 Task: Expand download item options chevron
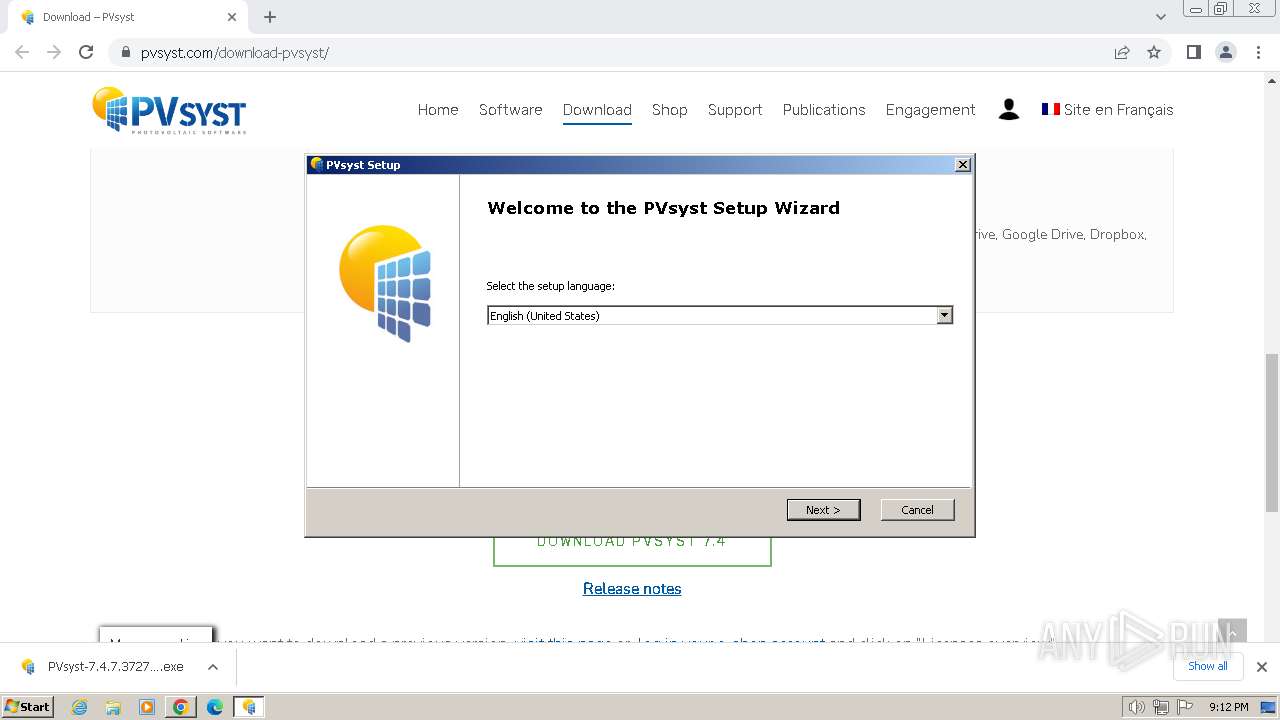(x=213, y=667)
